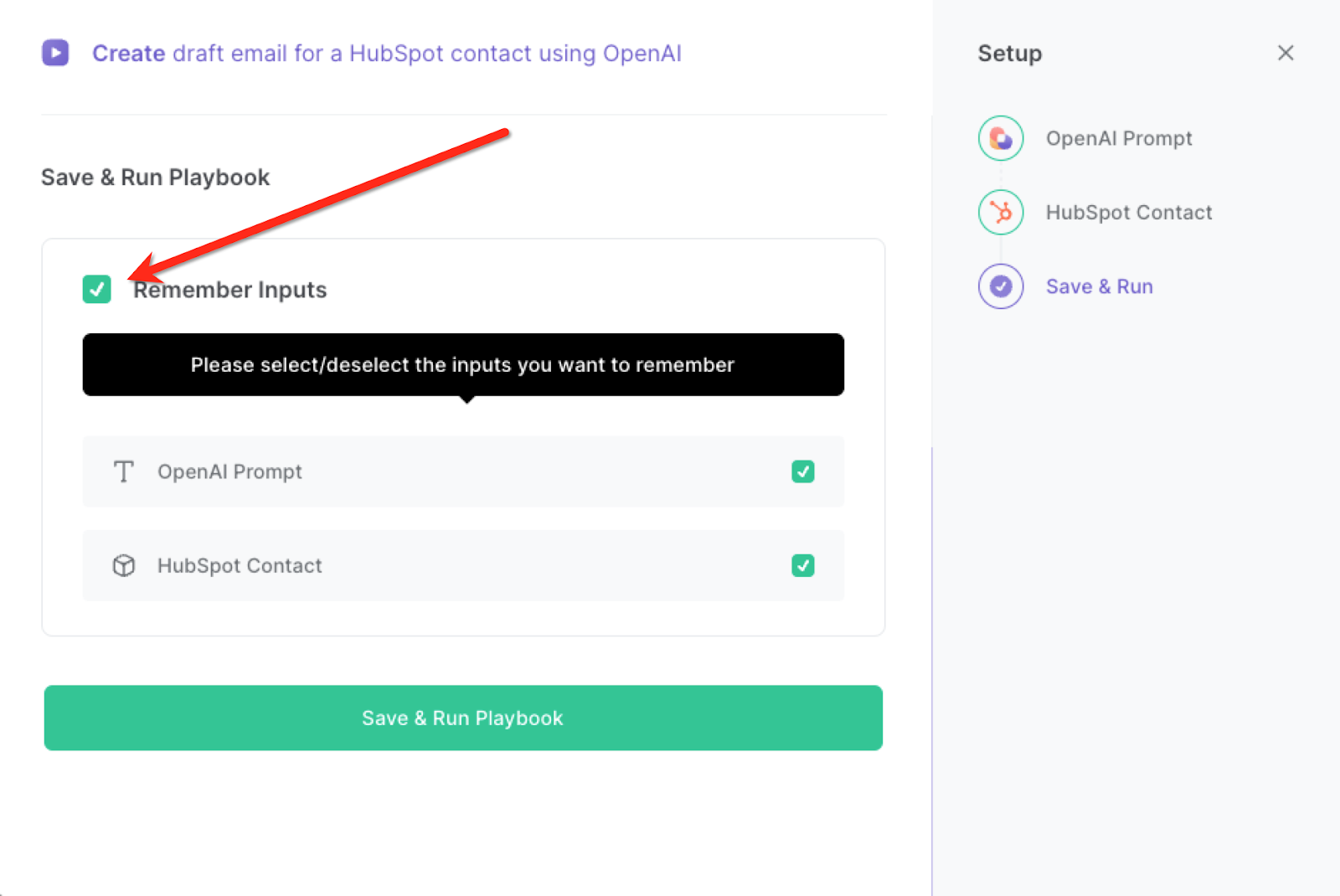Click the purple playbook play icon

point(55,53)
